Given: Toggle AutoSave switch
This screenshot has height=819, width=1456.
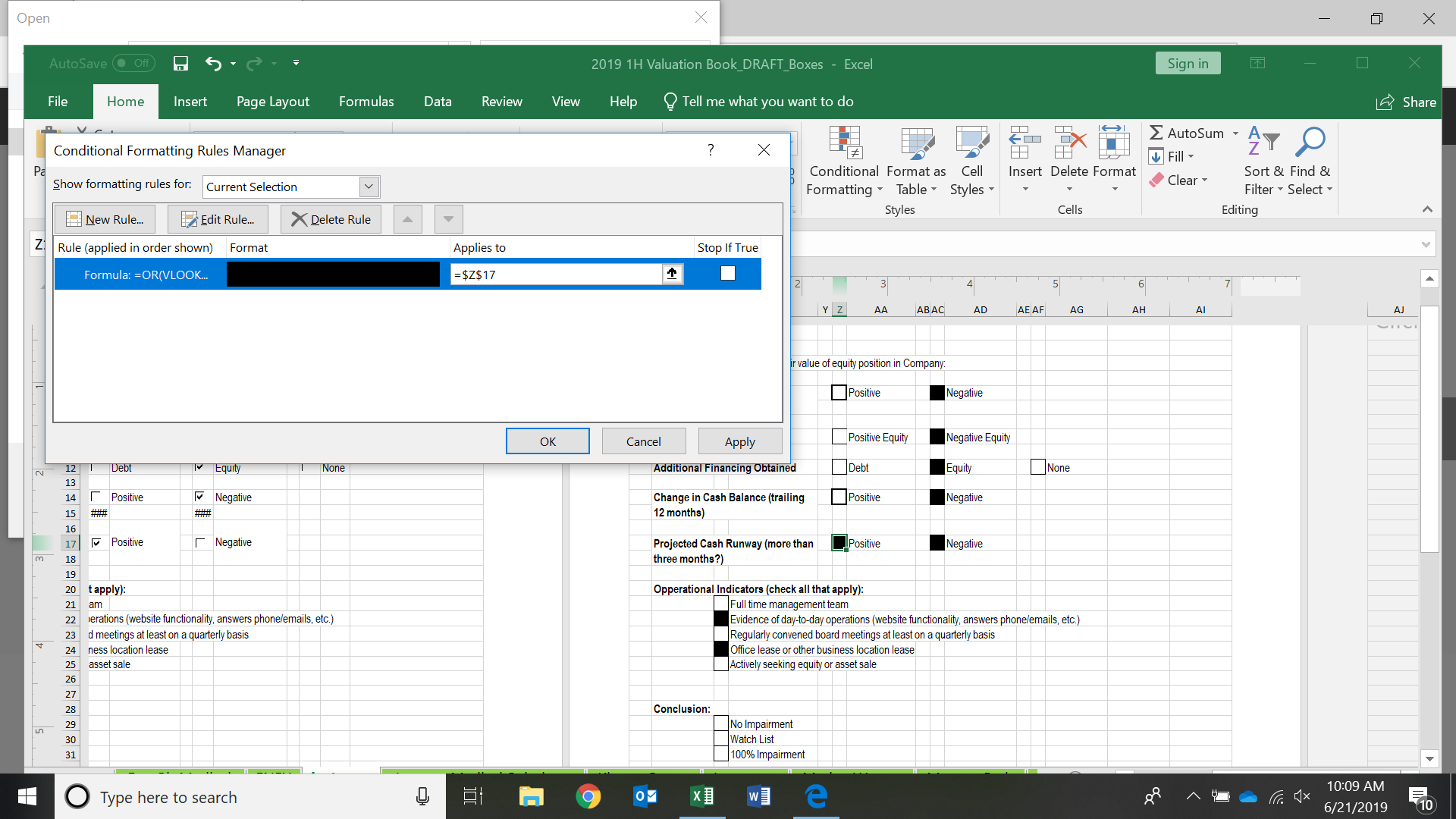Looking at the screenshot, I should click(x=133, y=64).
